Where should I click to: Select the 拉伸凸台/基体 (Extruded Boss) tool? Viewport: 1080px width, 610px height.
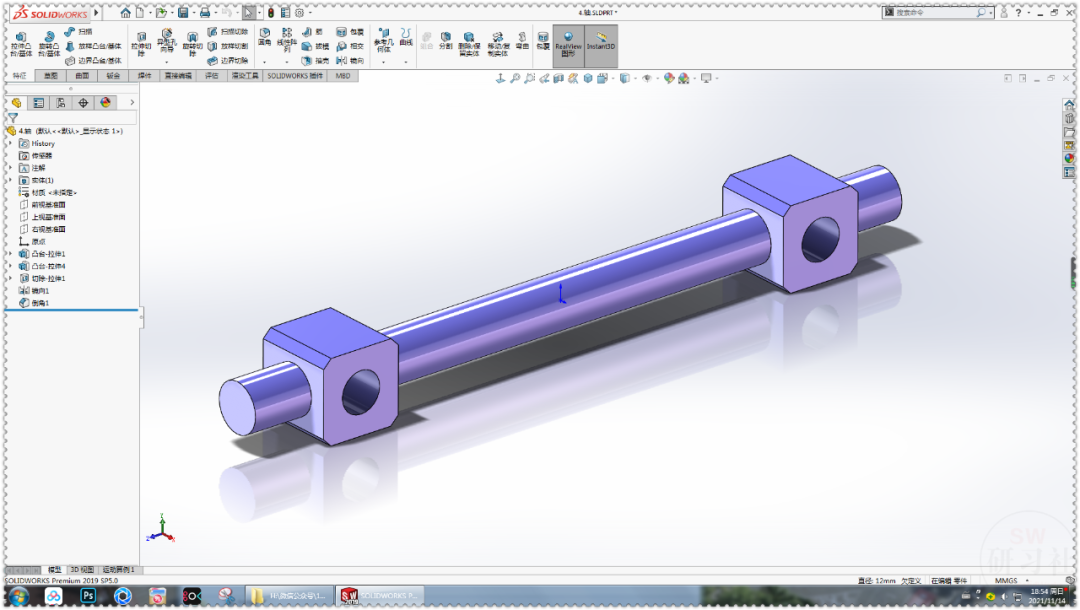pos(20,42)
